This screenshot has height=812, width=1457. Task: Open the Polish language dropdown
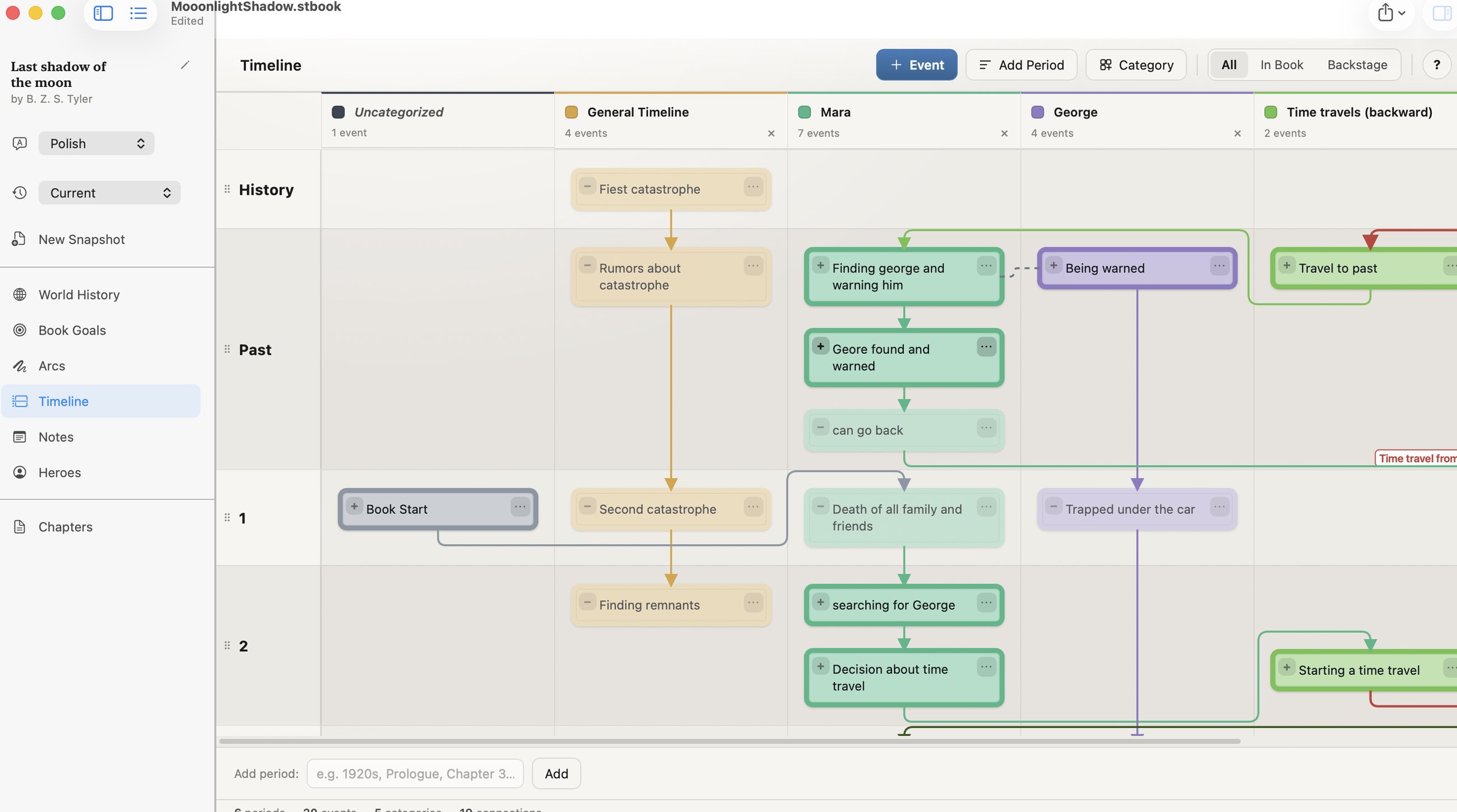click(96, 143)
